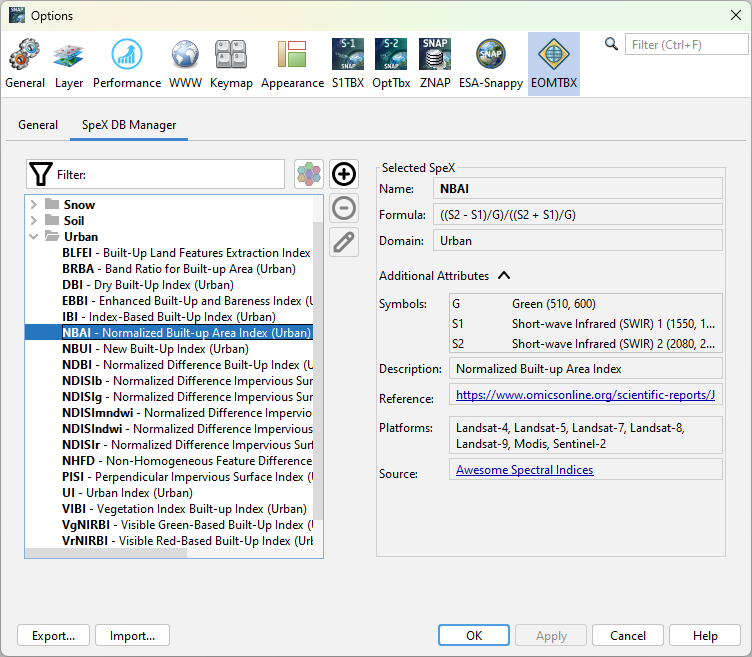Image resolution: width=752 pixels, height=657 pixels.
Task: Collapse the Additional Attributes section
Action: (x=503, y=276)
